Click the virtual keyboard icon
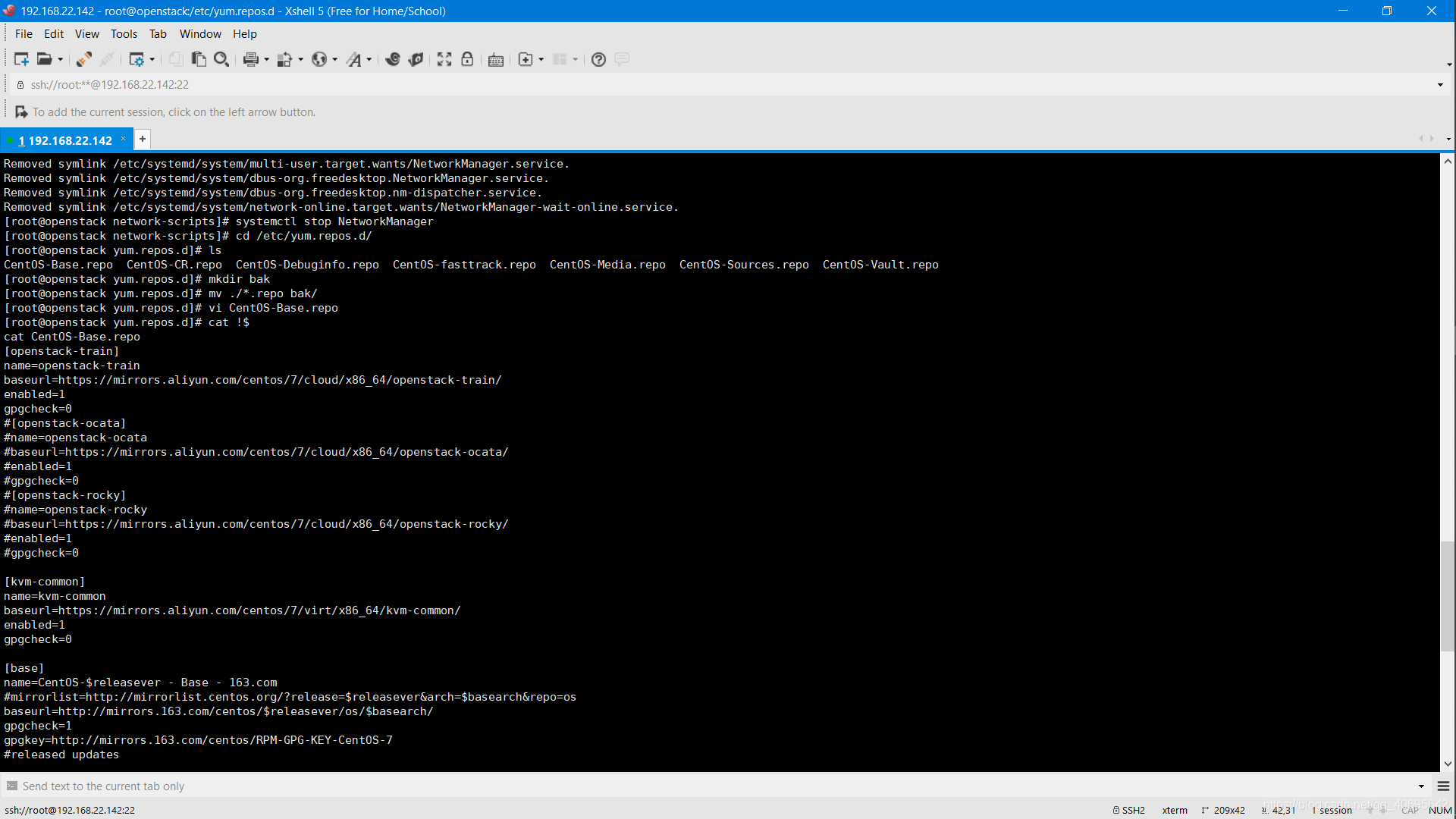The height and width of the screenshot is (819, 1456). pyautogui.click(x=496, y=59)
